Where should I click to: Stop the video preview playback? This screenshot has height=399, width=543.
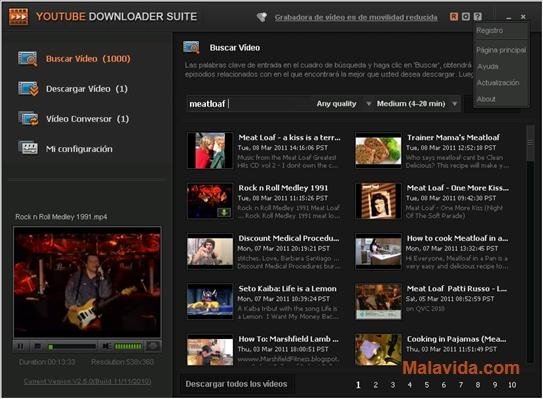tap(38, 346)
